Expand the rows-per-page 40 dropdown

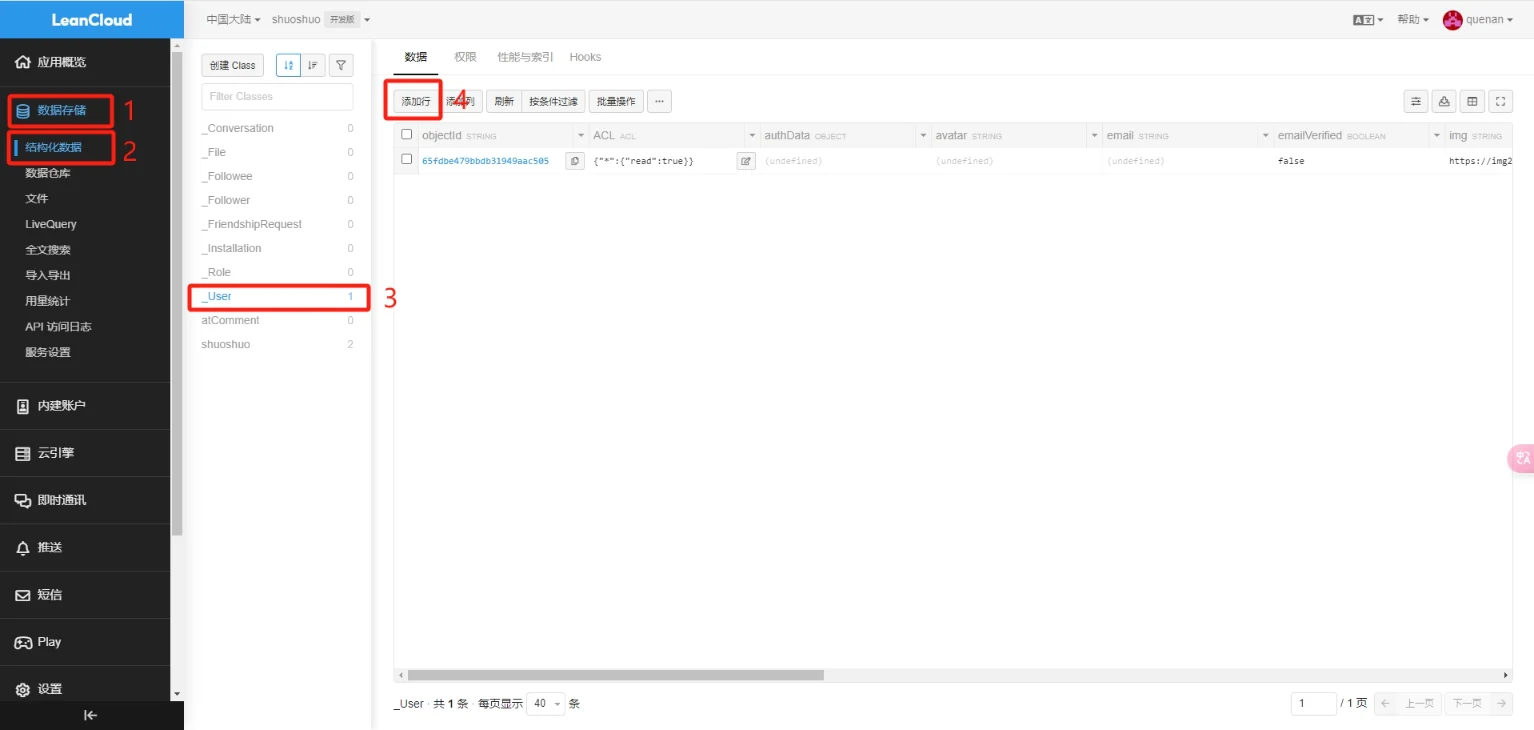point(546,704)
